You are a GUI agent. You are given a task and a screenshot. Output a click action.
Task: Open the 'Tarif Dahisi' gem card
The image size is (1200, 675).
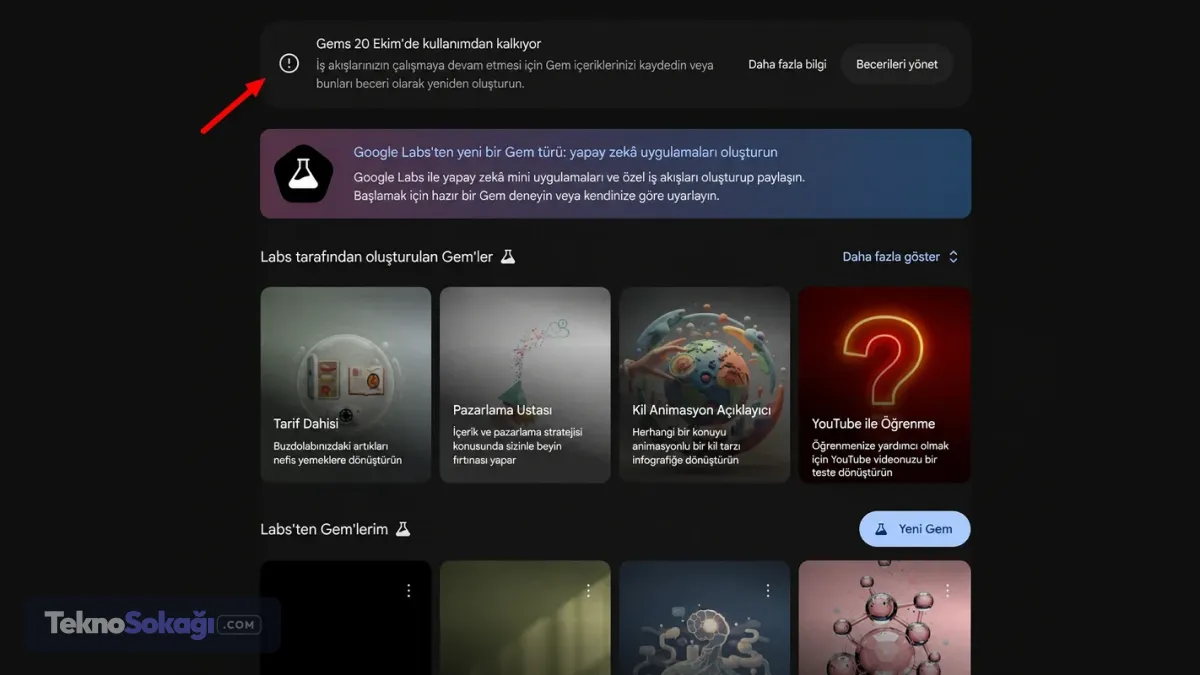[x=346, y=385]
